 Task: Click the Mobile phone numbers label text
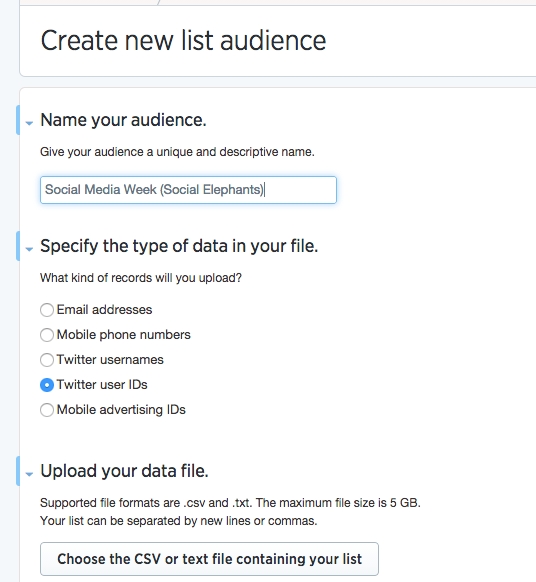[124, 335]
